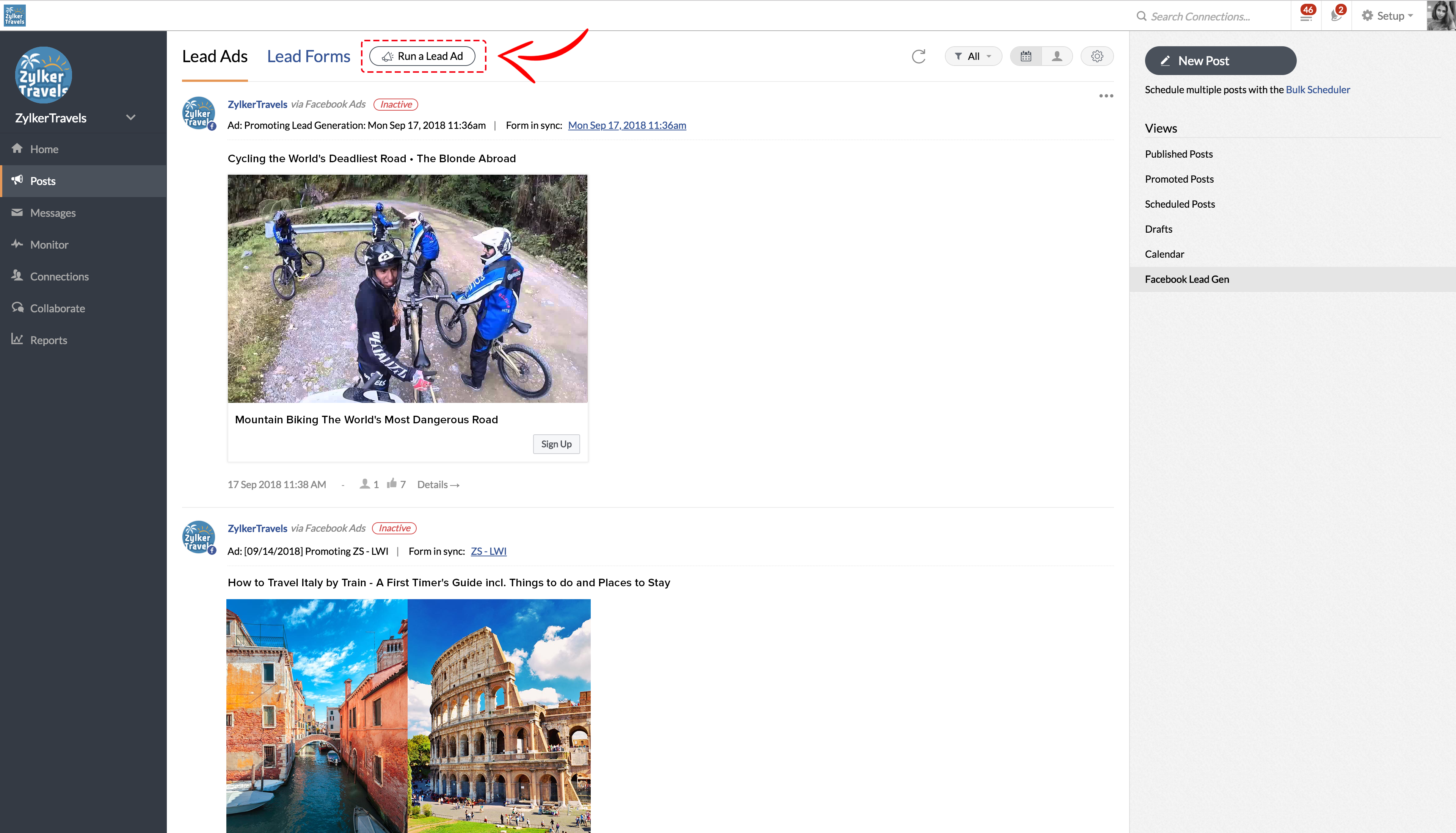The image size is (1456, 833).
Task: Open the mountain biking ad thumbnail image
Action: 408,288
